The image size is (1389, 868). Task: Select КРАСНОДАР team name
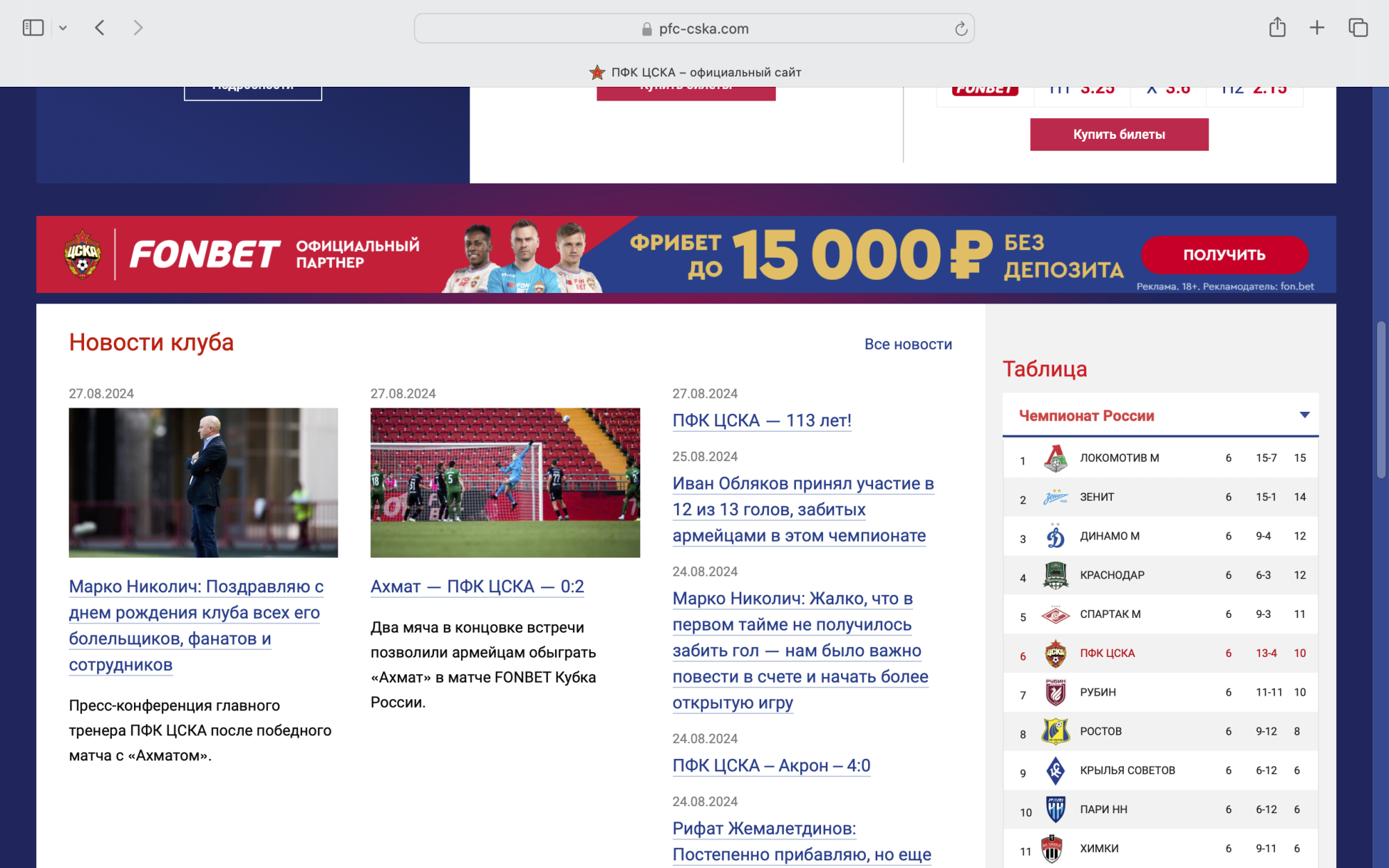coord(1112,575)
